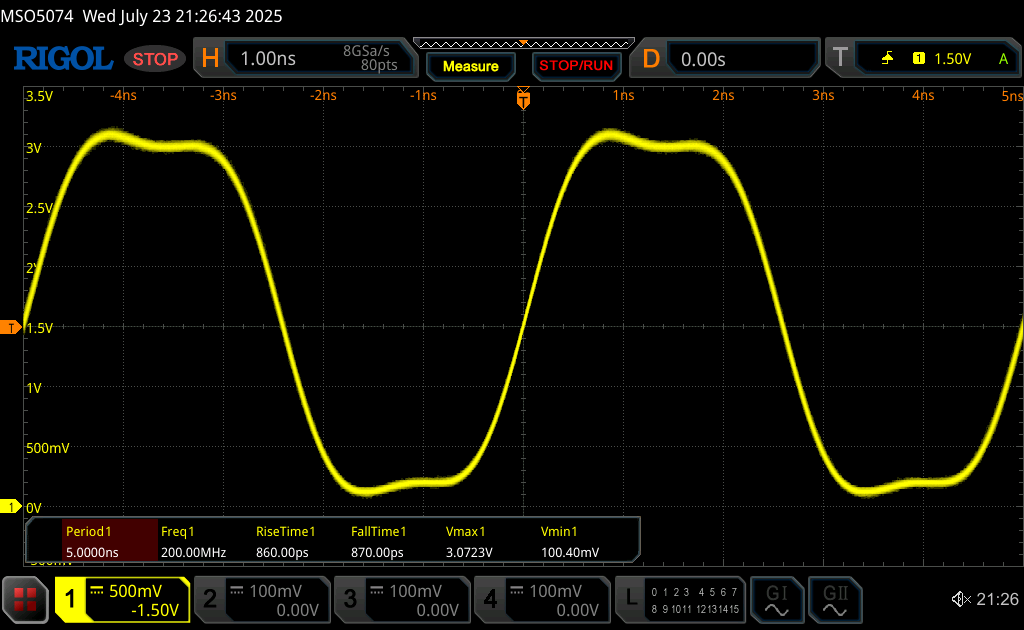Viewport: 1024px width, 630px height.
Task: Click the Measure button
Action: (x=470, y=66)
